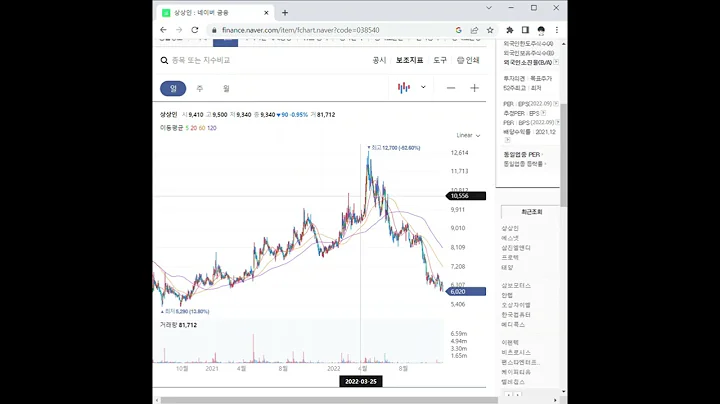The image size is (720, 404).
Task: Select the highlighted blue chart tab
Action: coord(225,42)
